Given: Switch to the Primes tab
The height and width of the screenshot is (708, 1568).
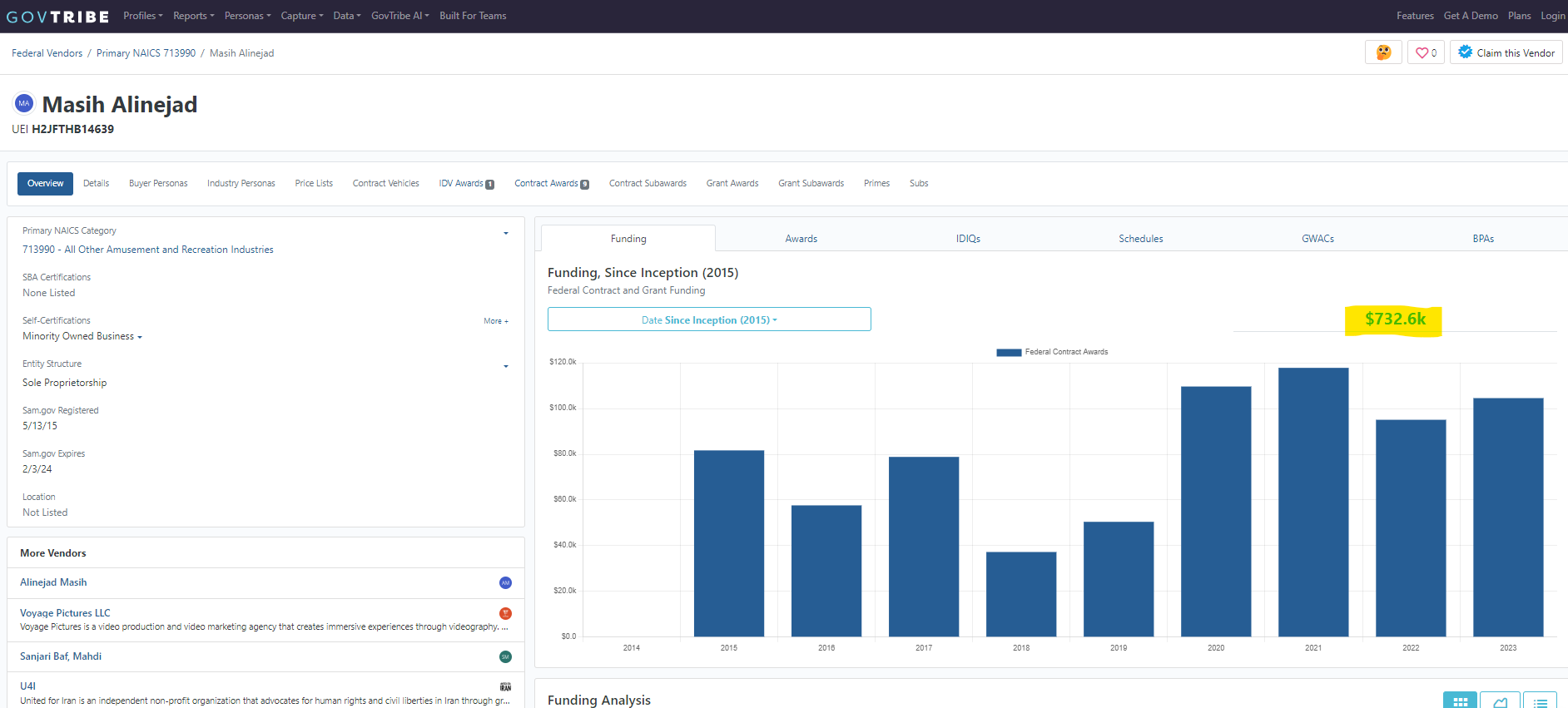Looking at the screenshot, I should click(x=876, y=184).
